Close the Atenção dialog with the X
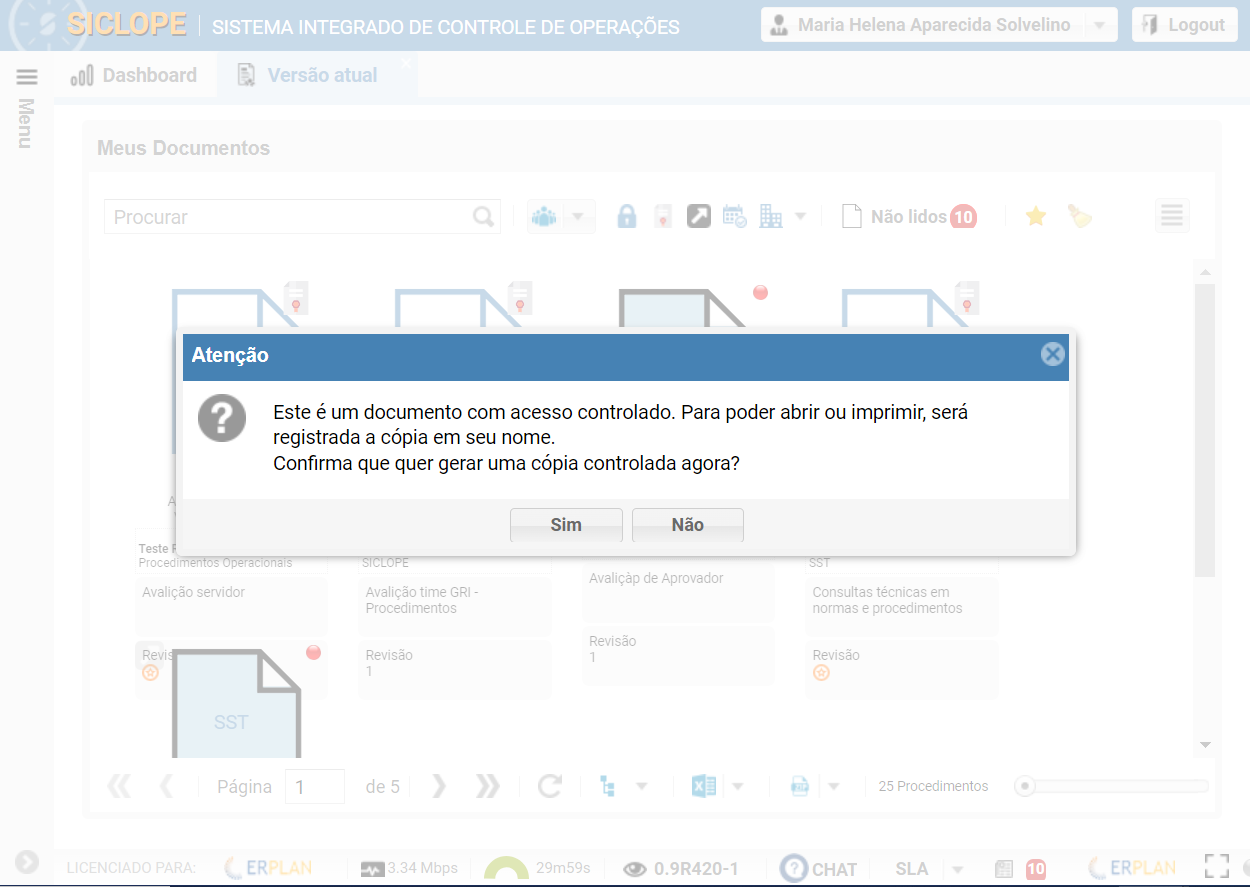The width and height of the screenshot is (1250, 887). point(1052,354)
